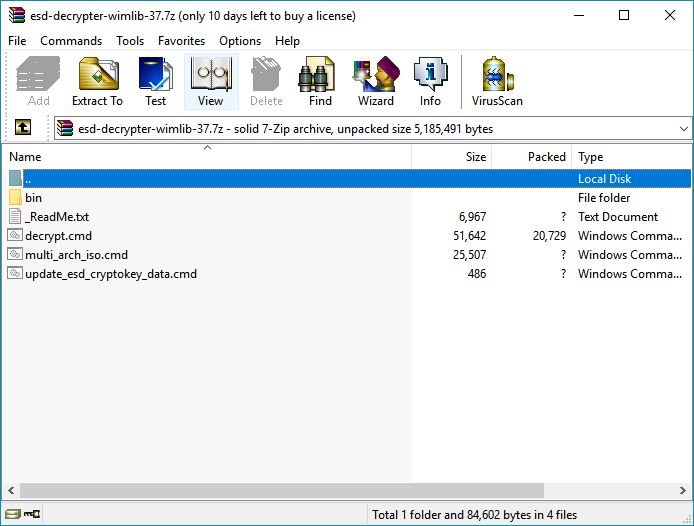Sort the list by Size column
Image resolution: width=694 pixels, height=526 pixels.
451,157
